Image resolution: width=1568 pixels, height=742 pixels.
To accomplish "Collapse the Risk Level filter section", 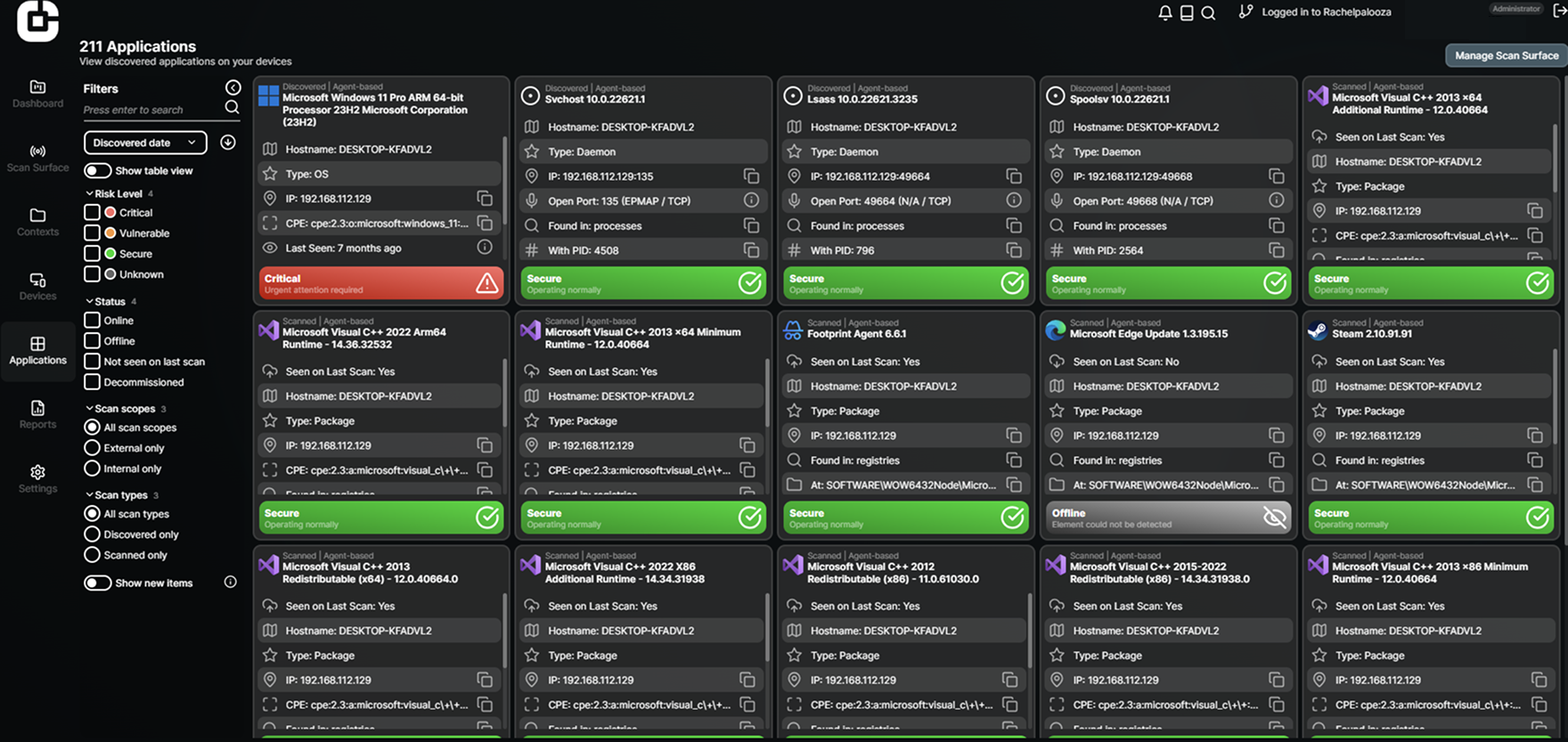I will (90, 193).
